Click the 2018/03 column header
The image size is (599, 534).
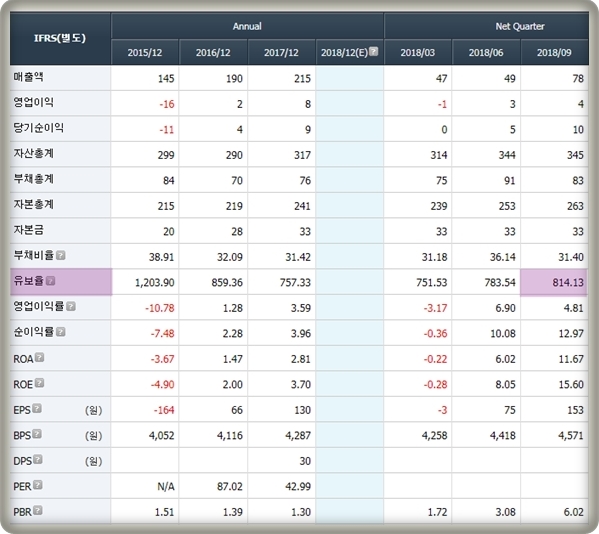[x=418, y=52]
